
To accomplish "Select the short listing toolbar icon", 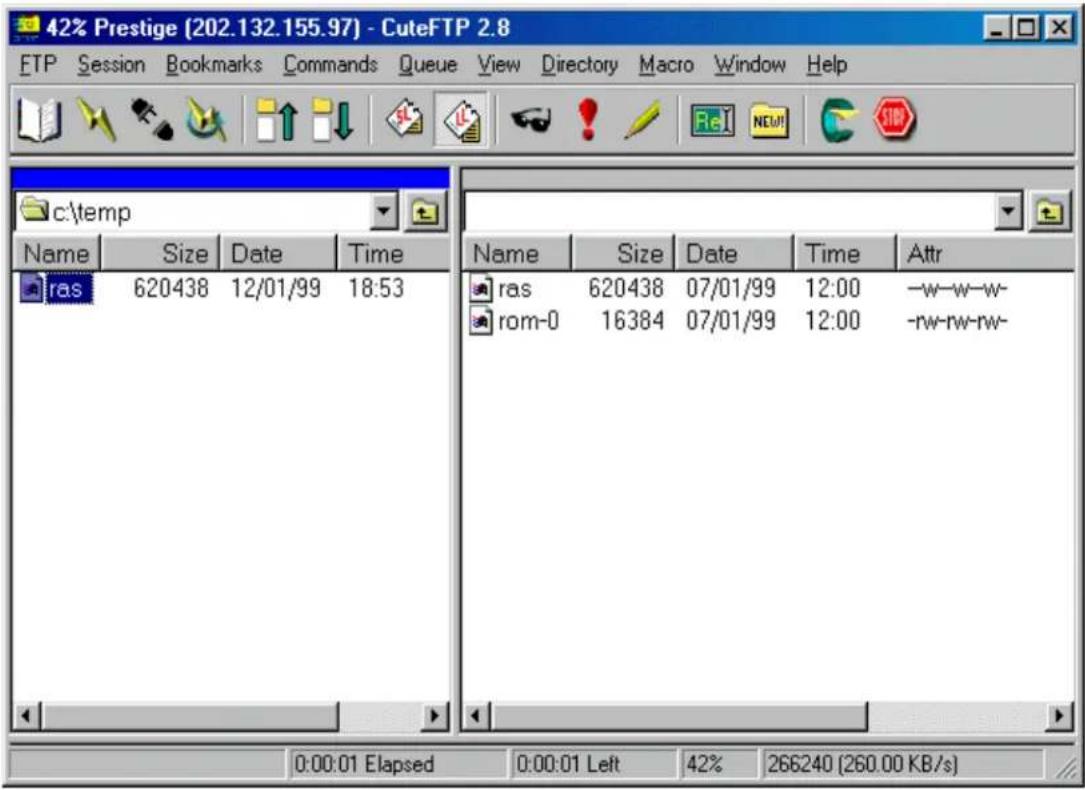I will 405,120.
